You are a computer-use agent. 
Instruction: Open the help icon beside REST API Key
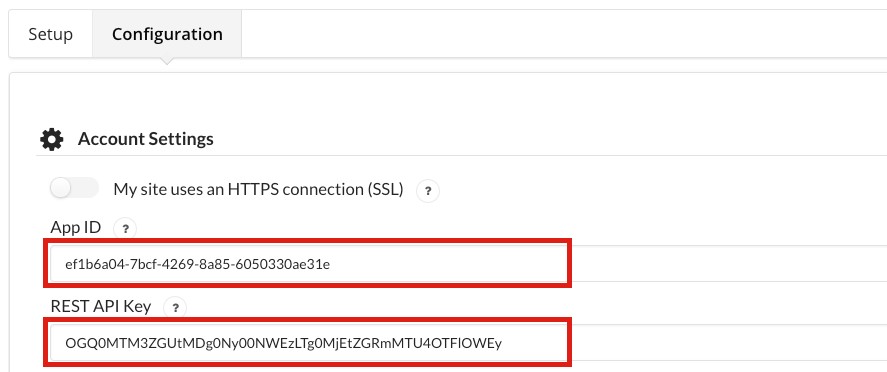[x=175, y=308]
